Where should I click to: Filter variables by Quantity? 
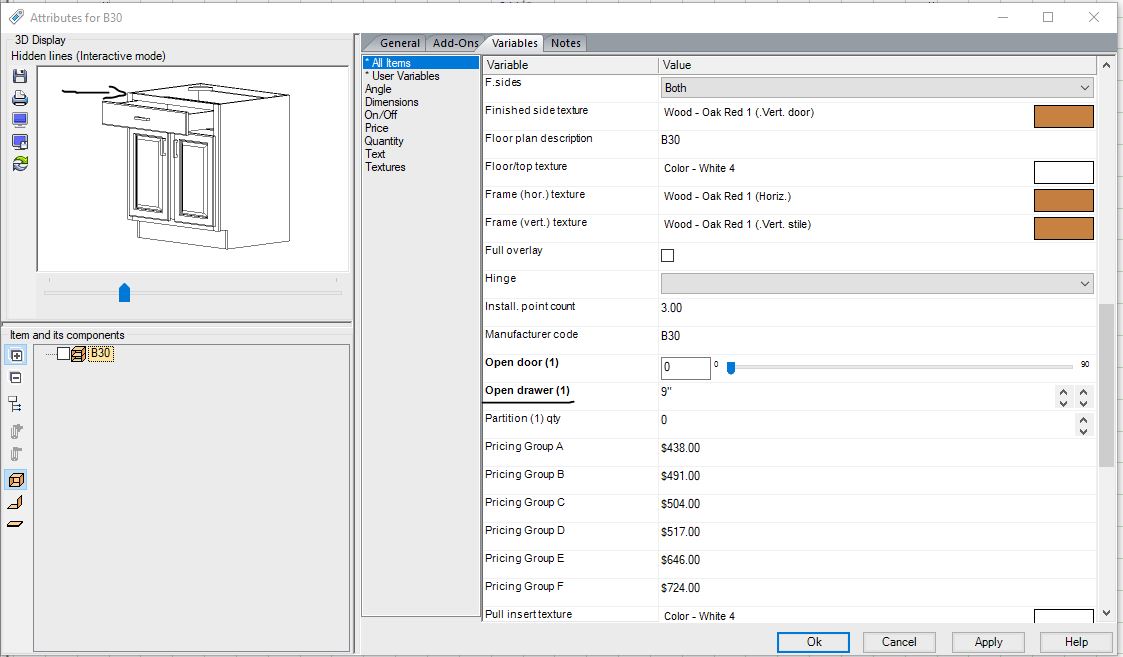[x=384, y=141]
